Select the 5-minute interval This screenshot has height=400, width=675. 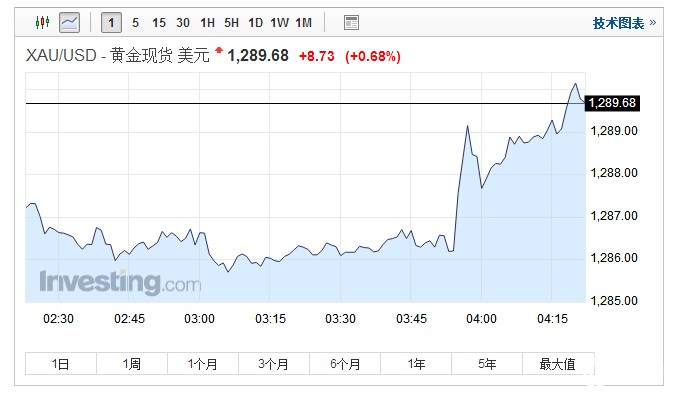click(x=136, y=22)
